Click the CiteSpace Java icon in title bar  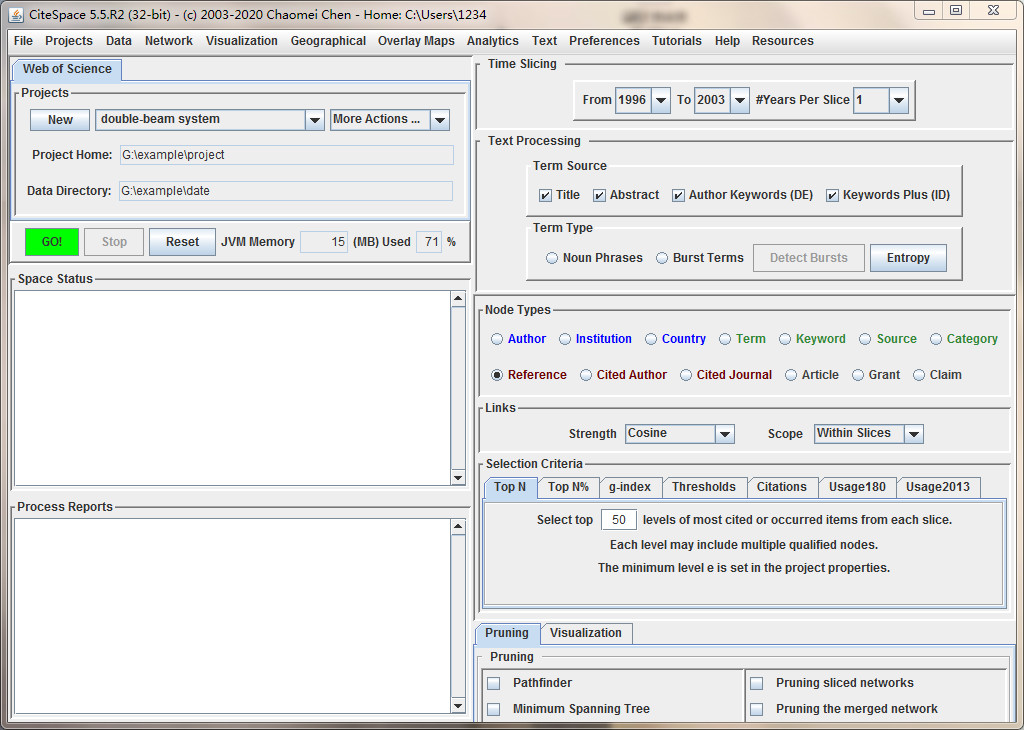16,14
